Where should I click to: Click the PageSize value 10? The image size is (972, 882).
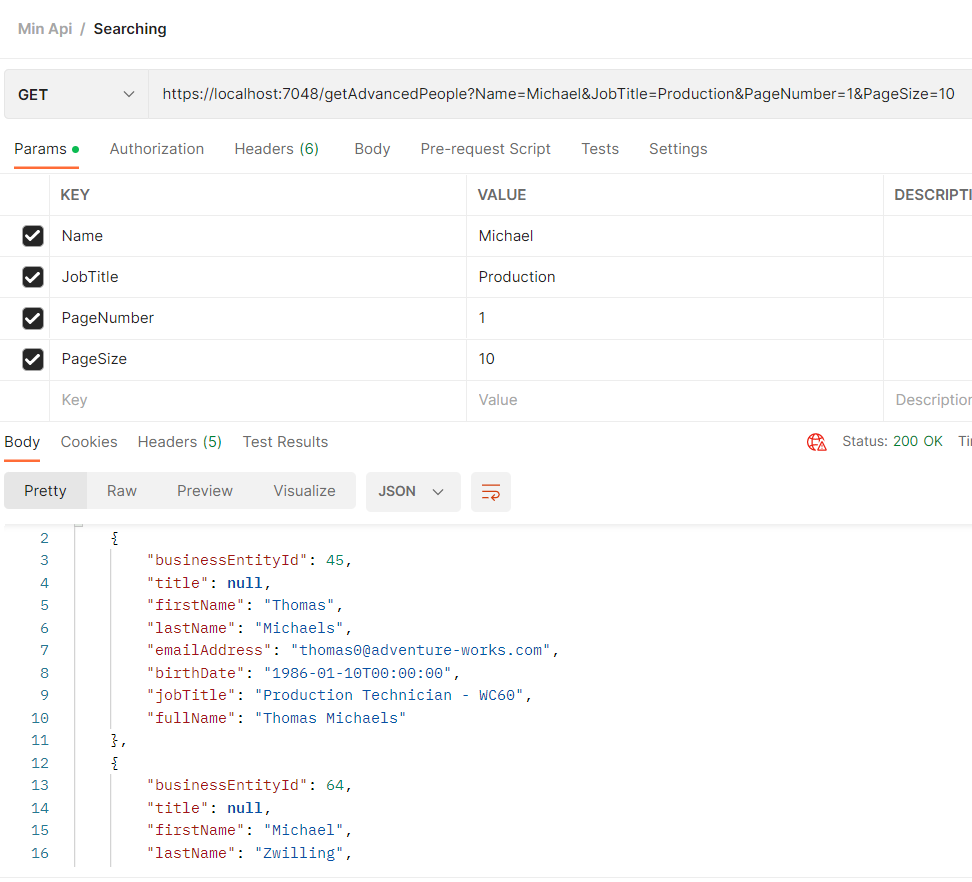[674, 359]
